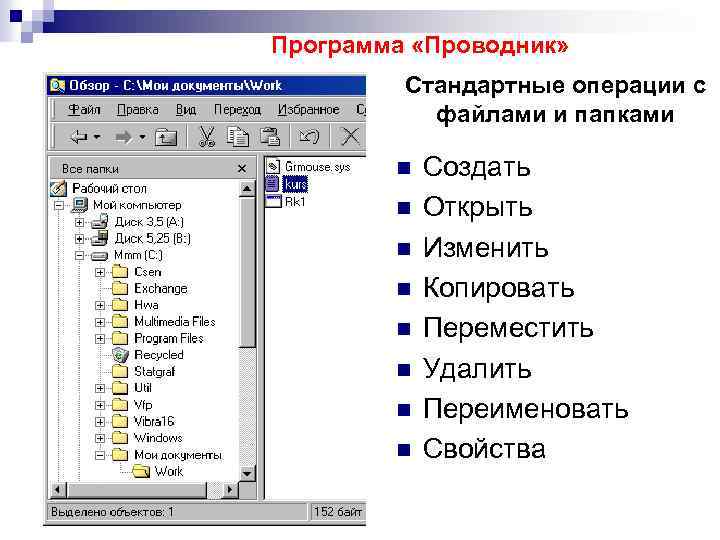
Task: Click the Delete X toolbar icon
Action: 350,136
